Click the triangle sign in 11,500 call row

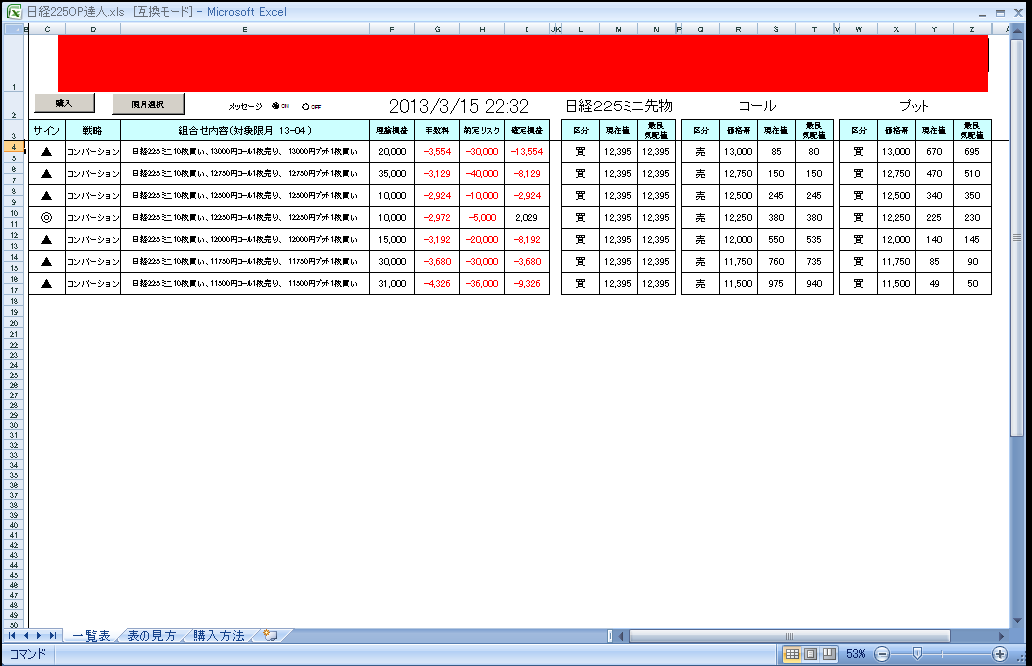coord(46,284)
